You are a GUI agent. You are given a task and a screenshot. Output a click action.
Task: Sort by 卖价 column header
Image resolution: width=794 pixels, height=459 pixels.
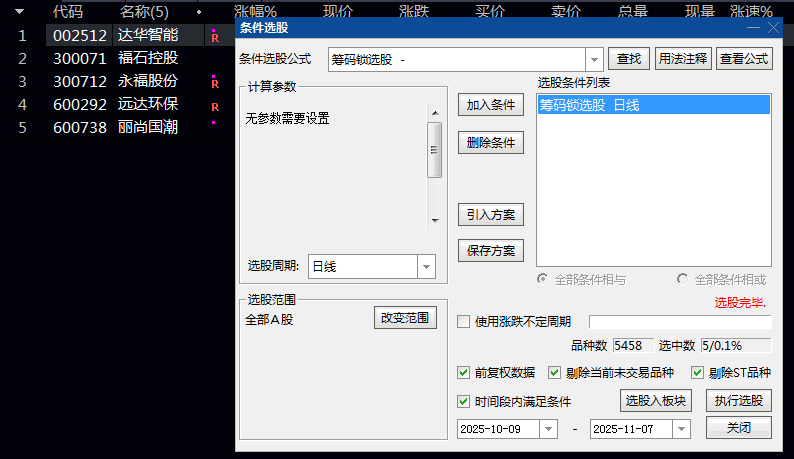[566, 11]
